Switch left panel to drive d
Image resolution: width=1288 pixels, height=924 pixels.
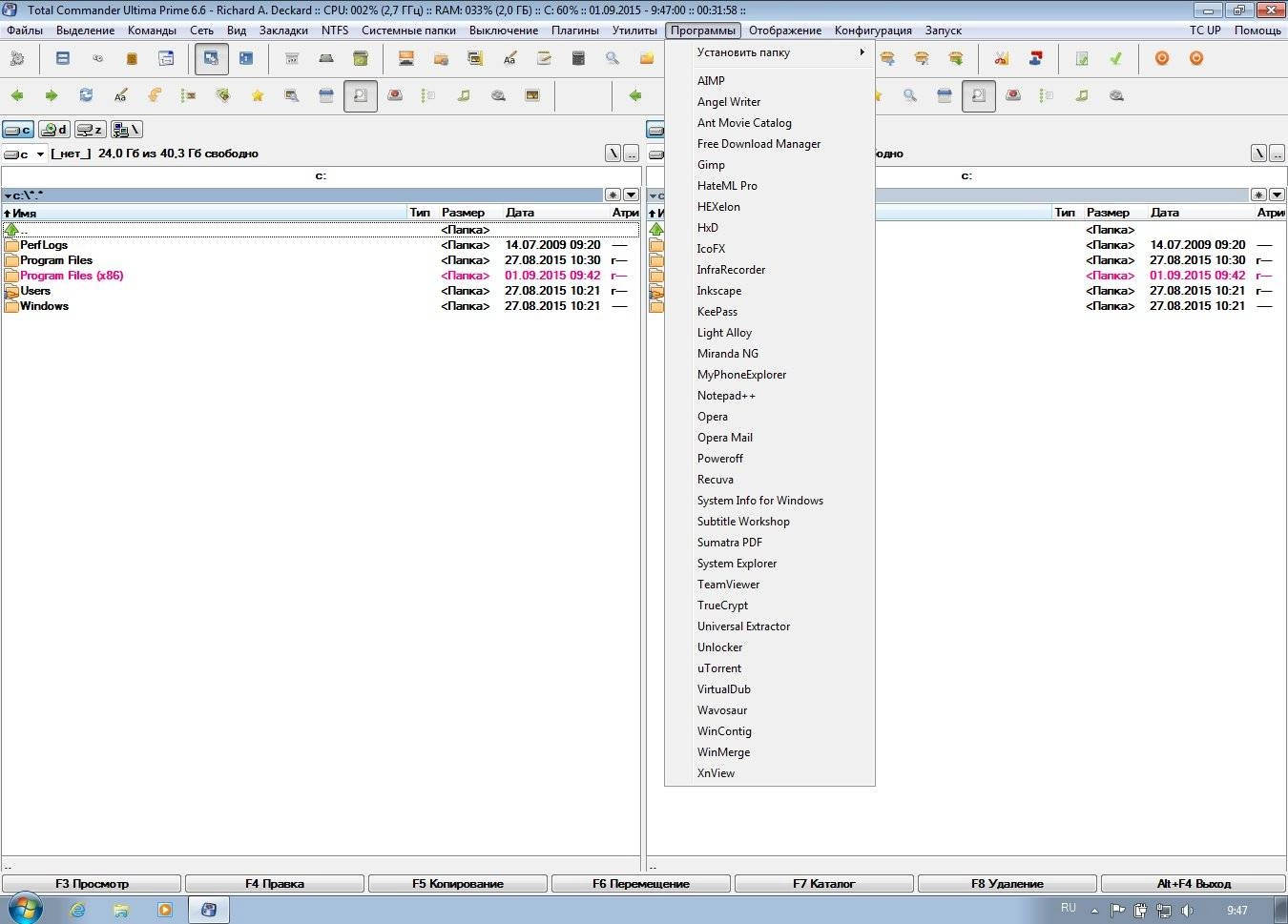coord(54,130)
